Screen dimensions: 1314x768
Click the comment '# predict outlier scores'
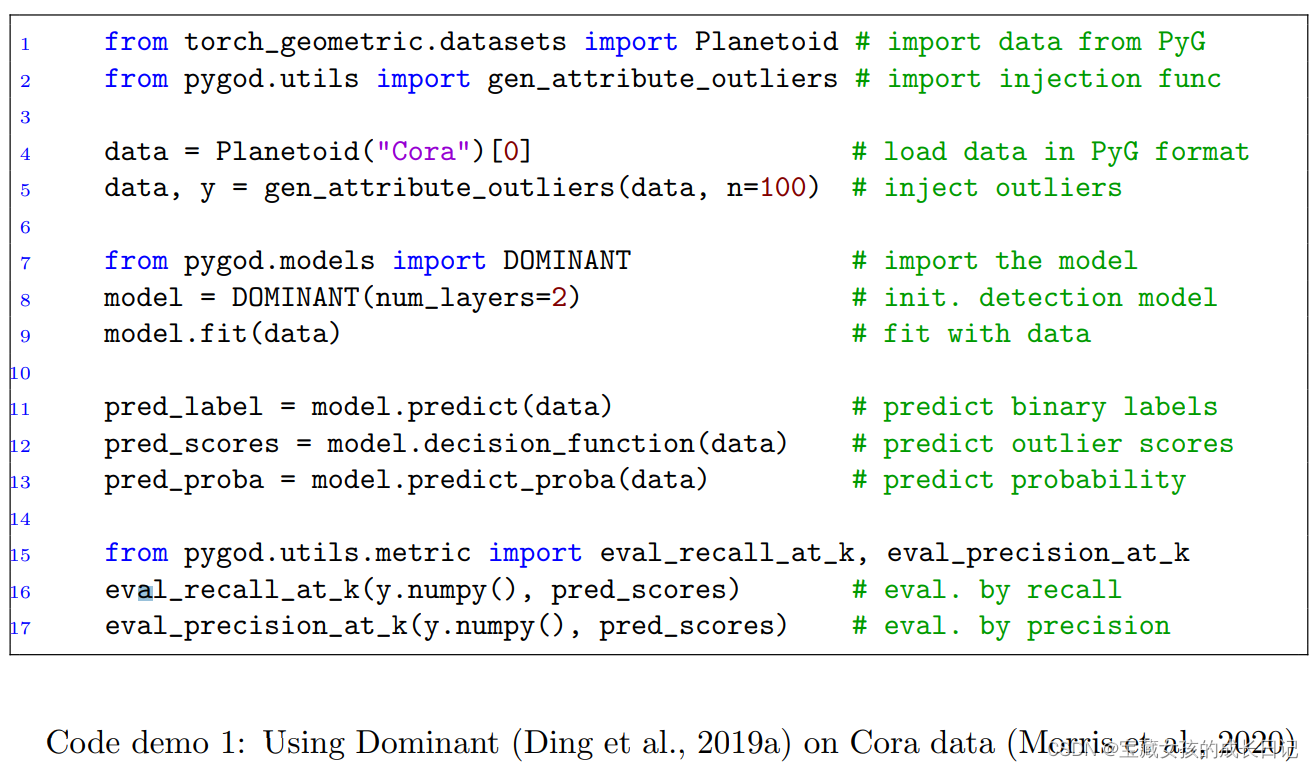point(1043,444)
